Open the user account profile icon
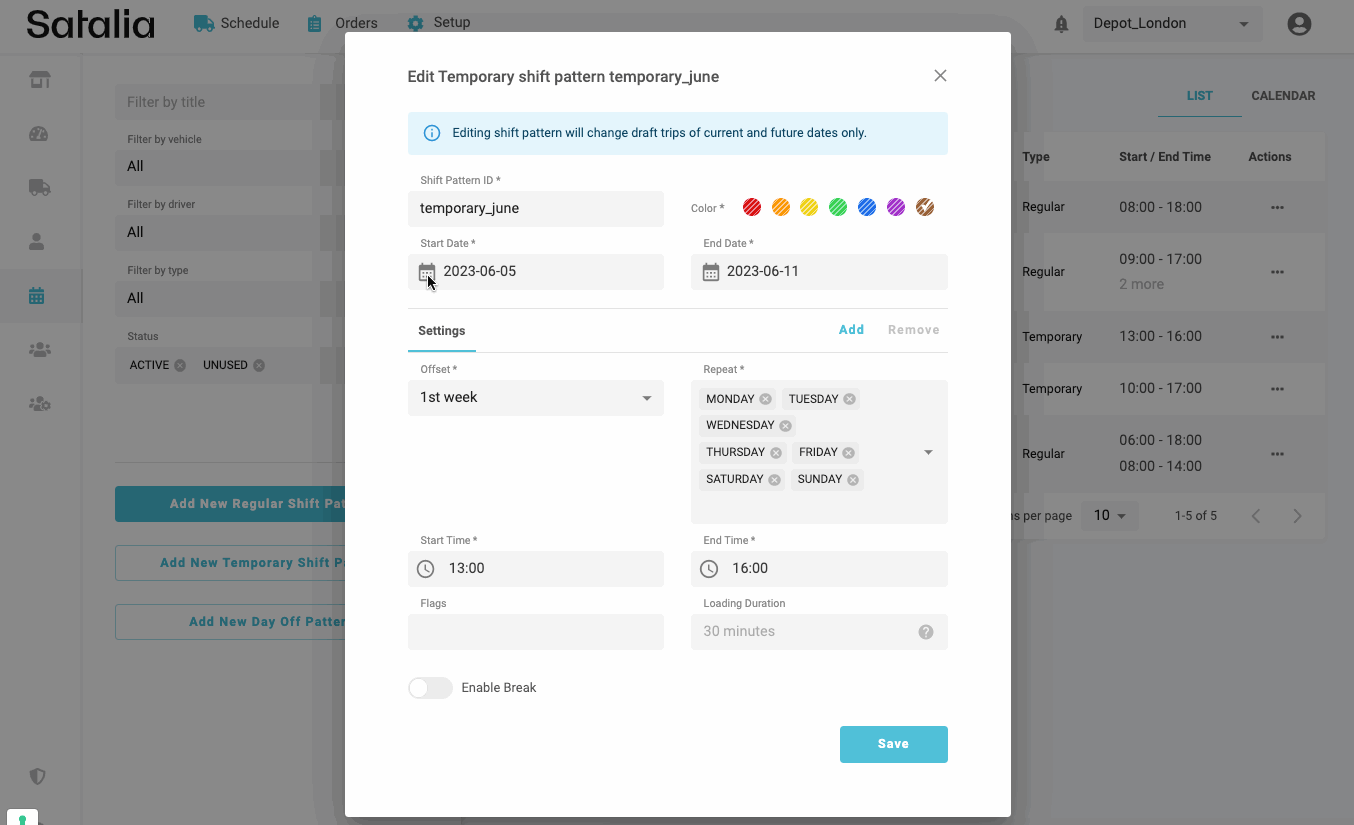 1299,24
